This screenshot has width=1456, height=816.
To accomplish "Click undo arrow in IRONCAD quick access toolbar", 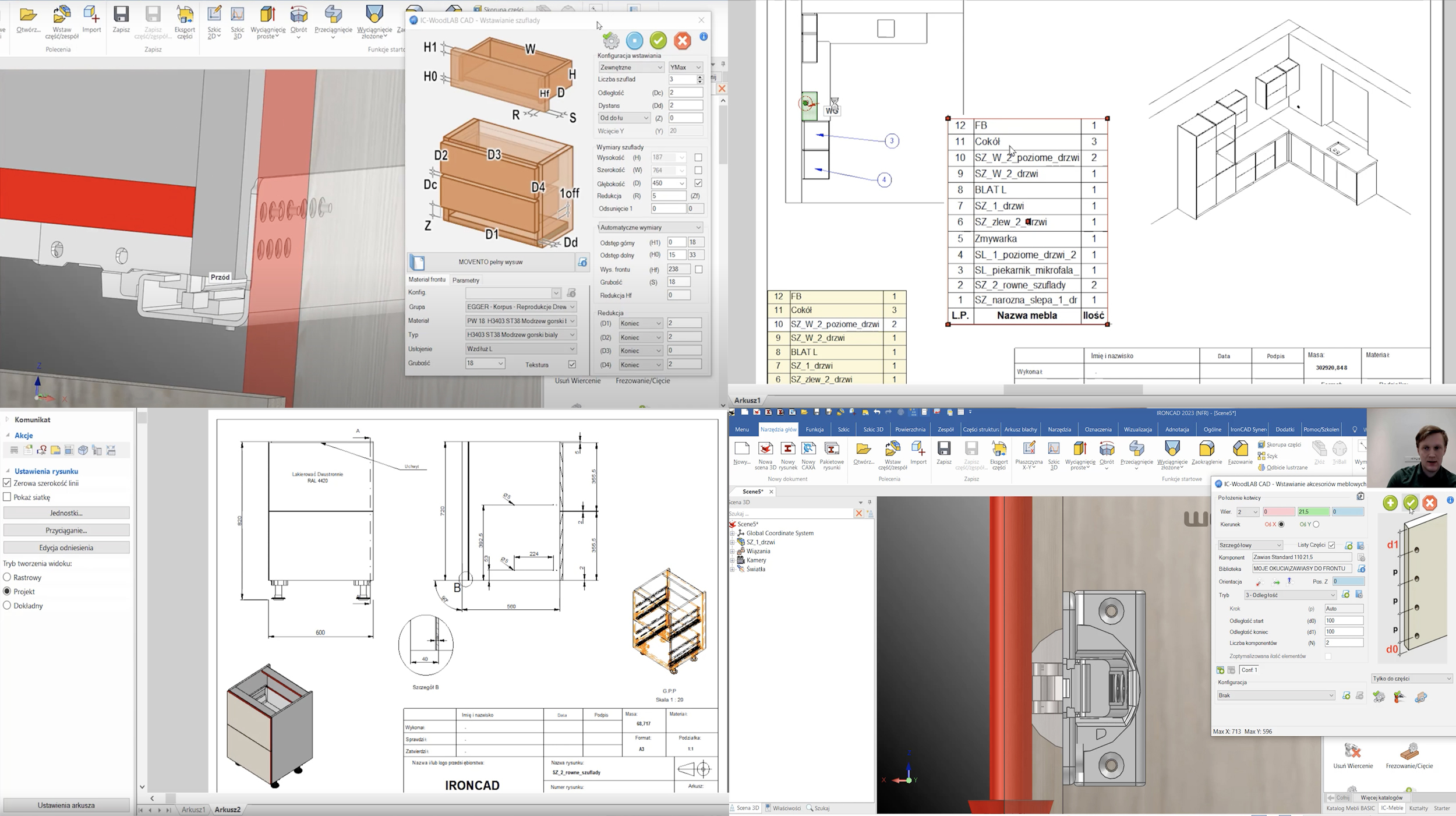I will pos(877,412).
